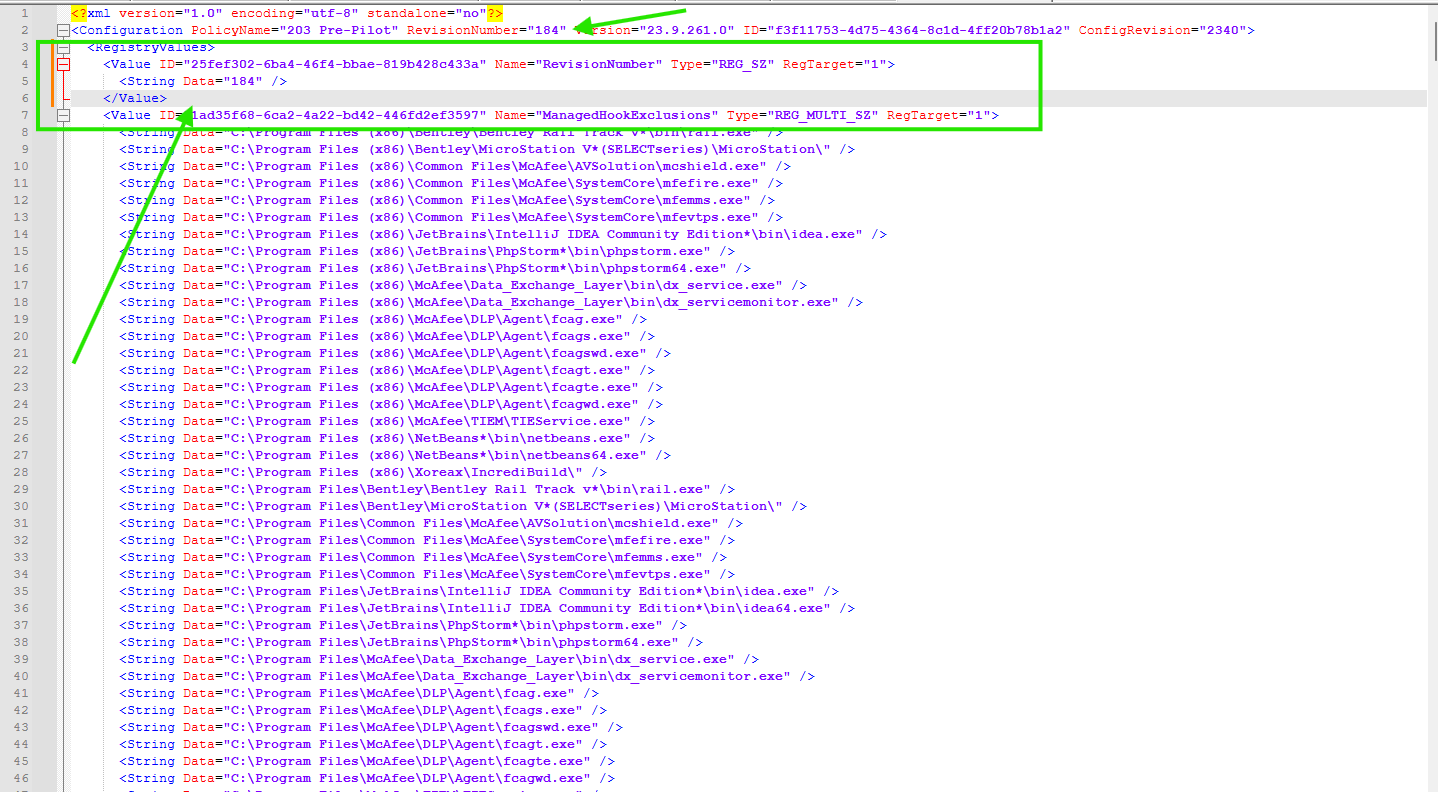Image resolution: width=1438 pixels, height=792 pixels.
Task: Click line 27 x86 netbeans64.exe path
Action: [435, 455]
